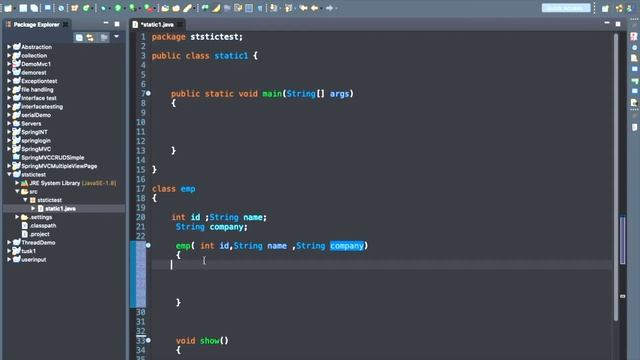640x360 pixels.
Task: Select static1.java in Package Explorer tree
Action: pos(60,209)
